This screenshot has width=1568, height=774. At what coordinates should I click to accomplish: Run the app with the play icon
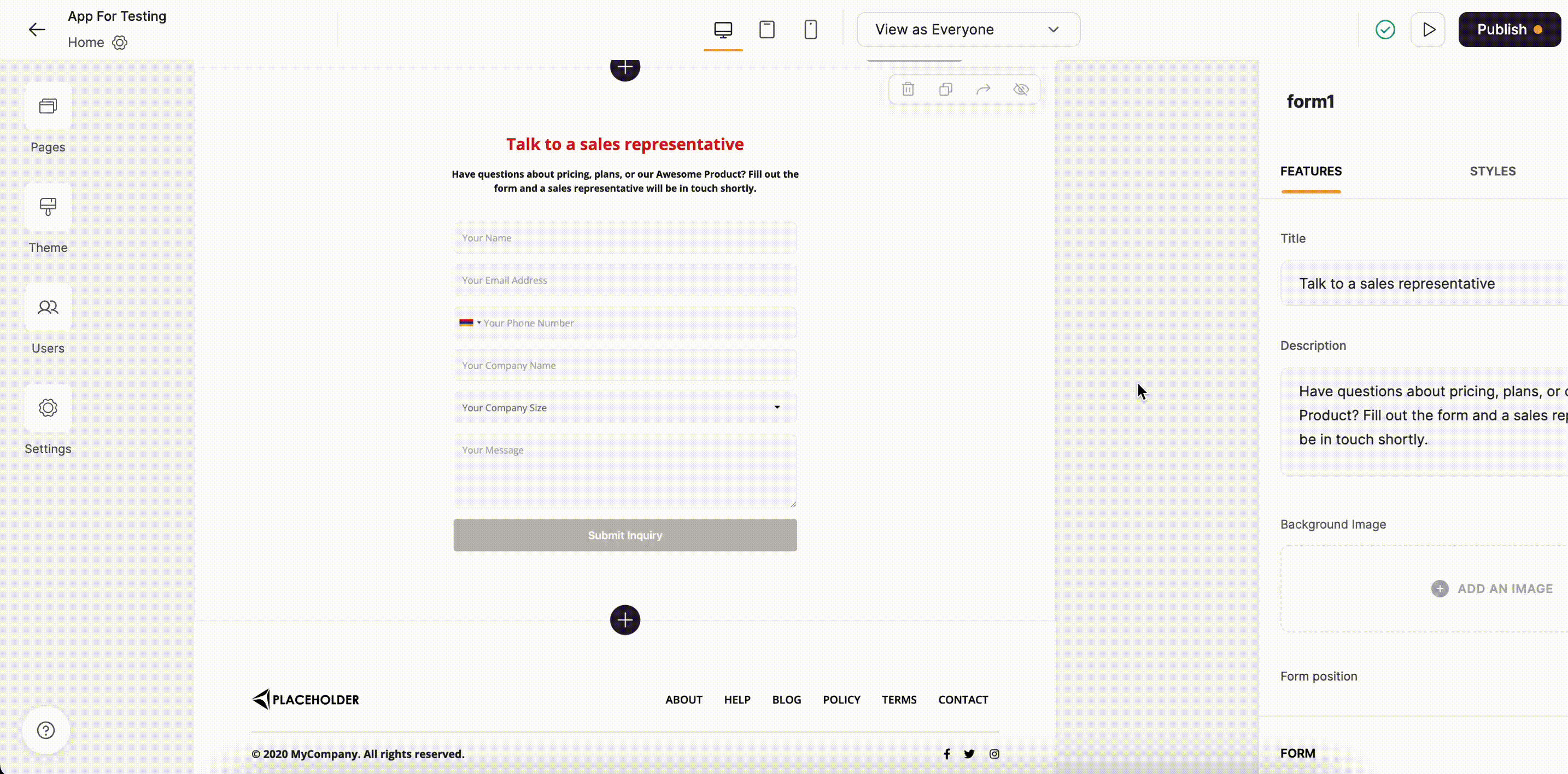[x=1428, y=28]
